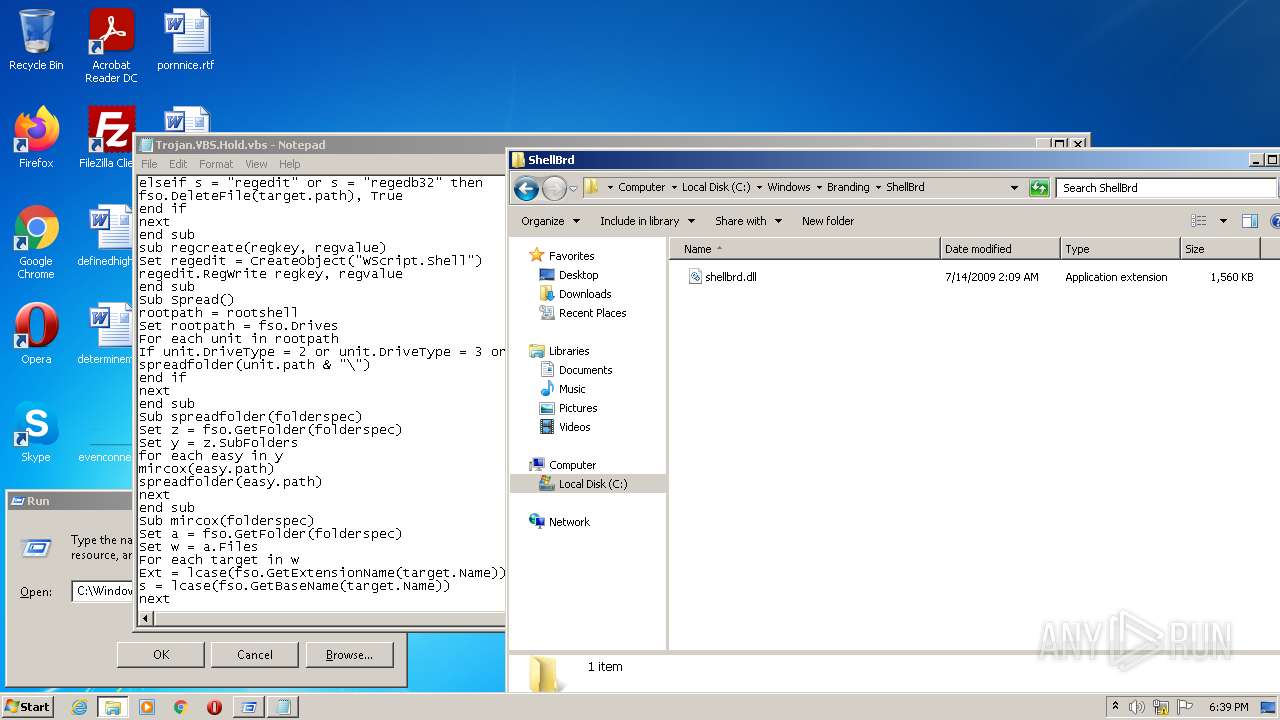
Task: Open pornnice.rtf desktop file
Action: [186, 40]
